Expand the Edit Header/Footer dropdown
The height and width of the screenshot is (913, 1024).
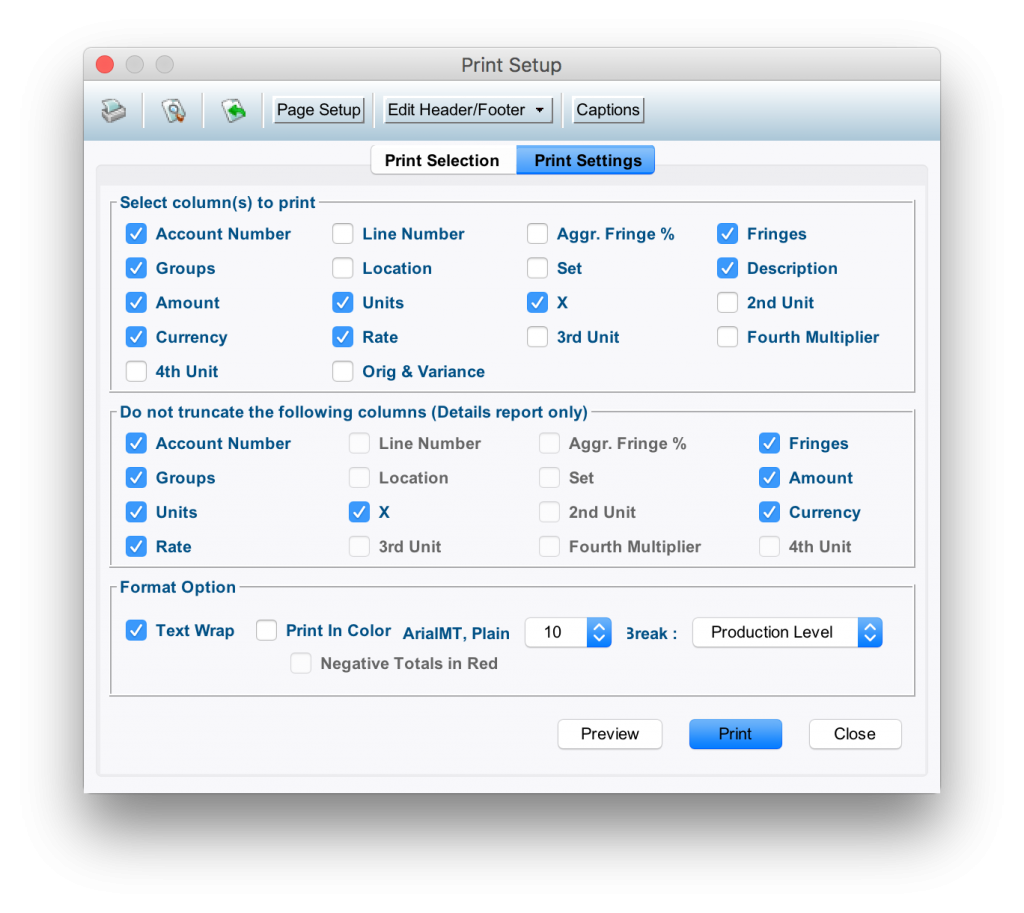468,110
